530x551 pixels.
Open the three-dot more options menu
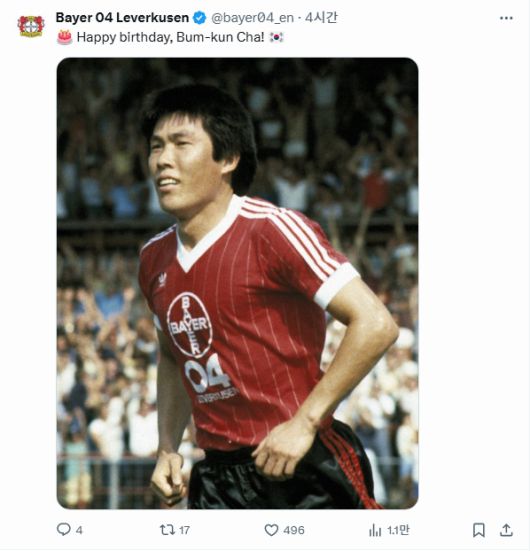(506, 18)
